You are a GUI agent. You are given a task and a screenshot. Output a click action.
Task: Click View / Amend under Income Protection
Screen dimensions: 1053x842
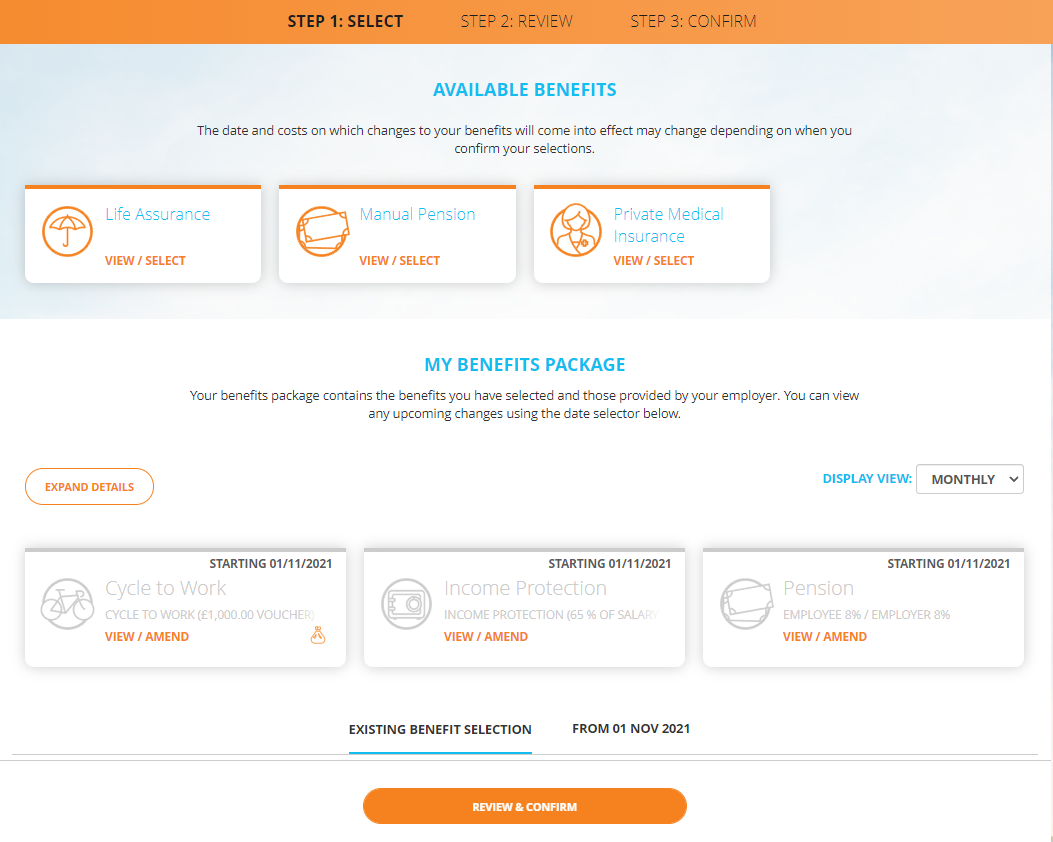[486, 637]
